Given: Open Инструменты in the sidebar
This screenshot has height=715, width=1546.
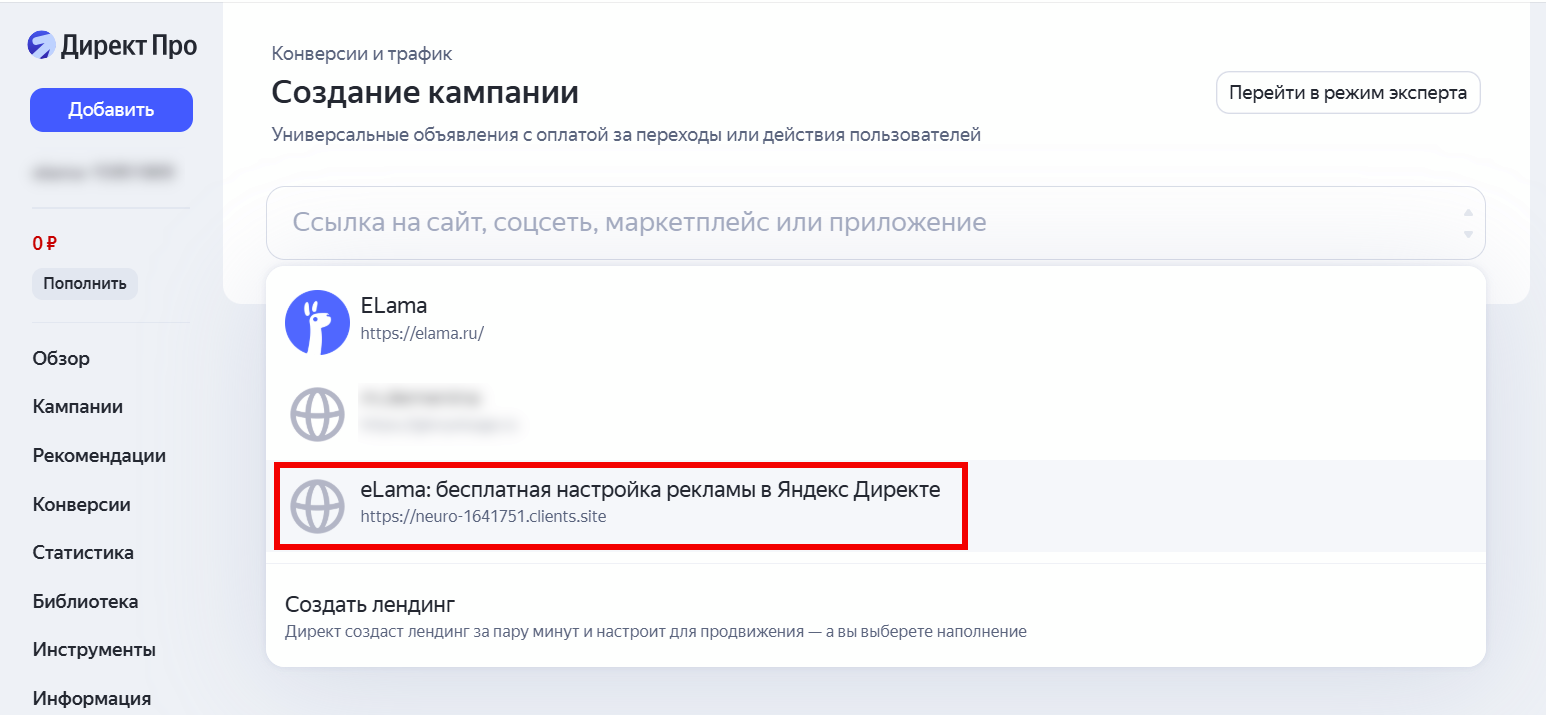Looking at the screenshot, I should pos(94,649).
